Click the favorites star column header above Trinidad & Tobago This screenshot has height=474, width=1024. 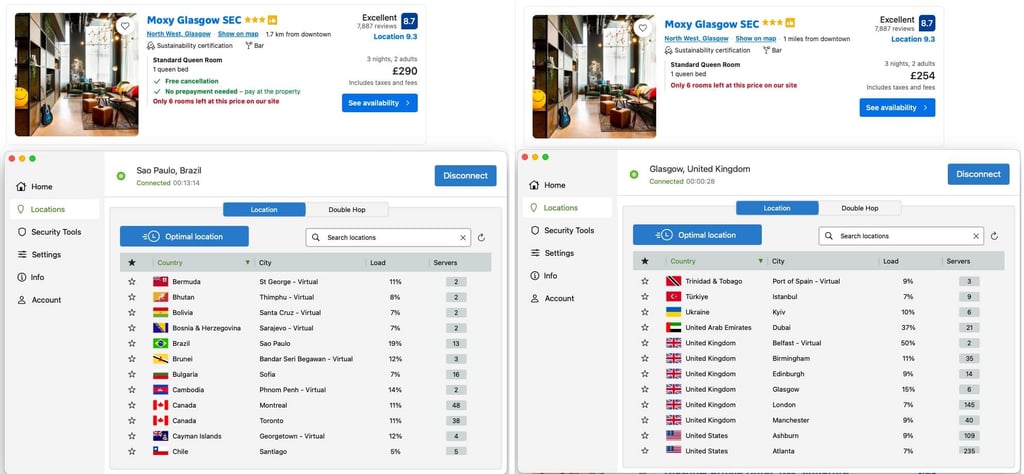pos(645,261)
